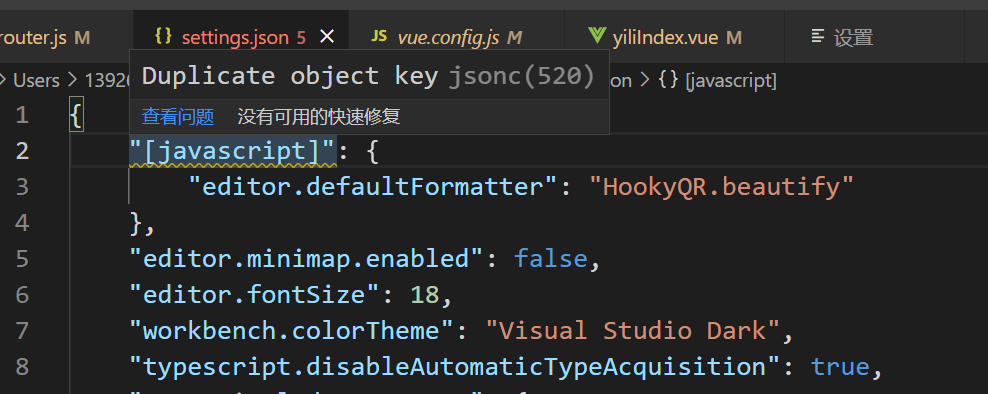Expand the 1392 folder breadcrumb segment
The image size is (988, 394).
click(107, 81)
